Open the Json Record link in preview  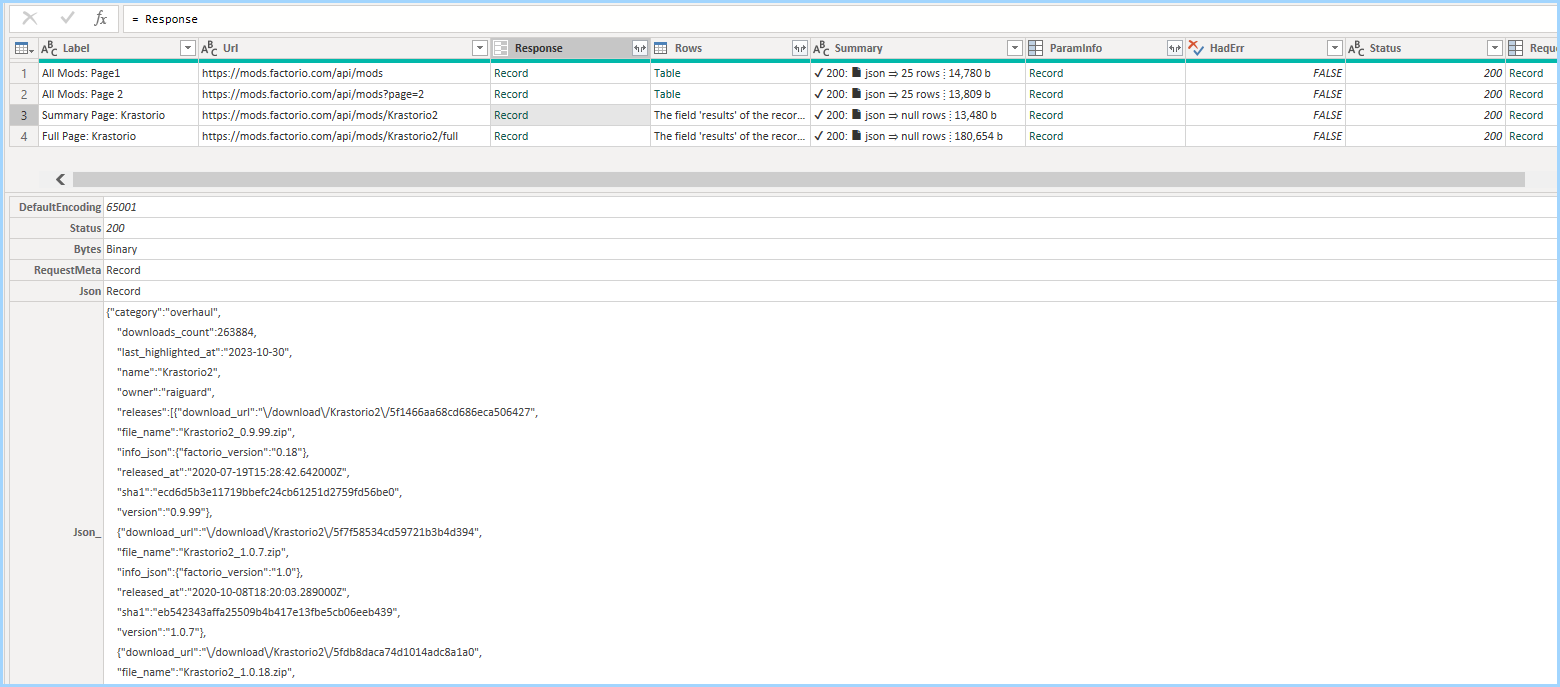[x=123, y=291]
